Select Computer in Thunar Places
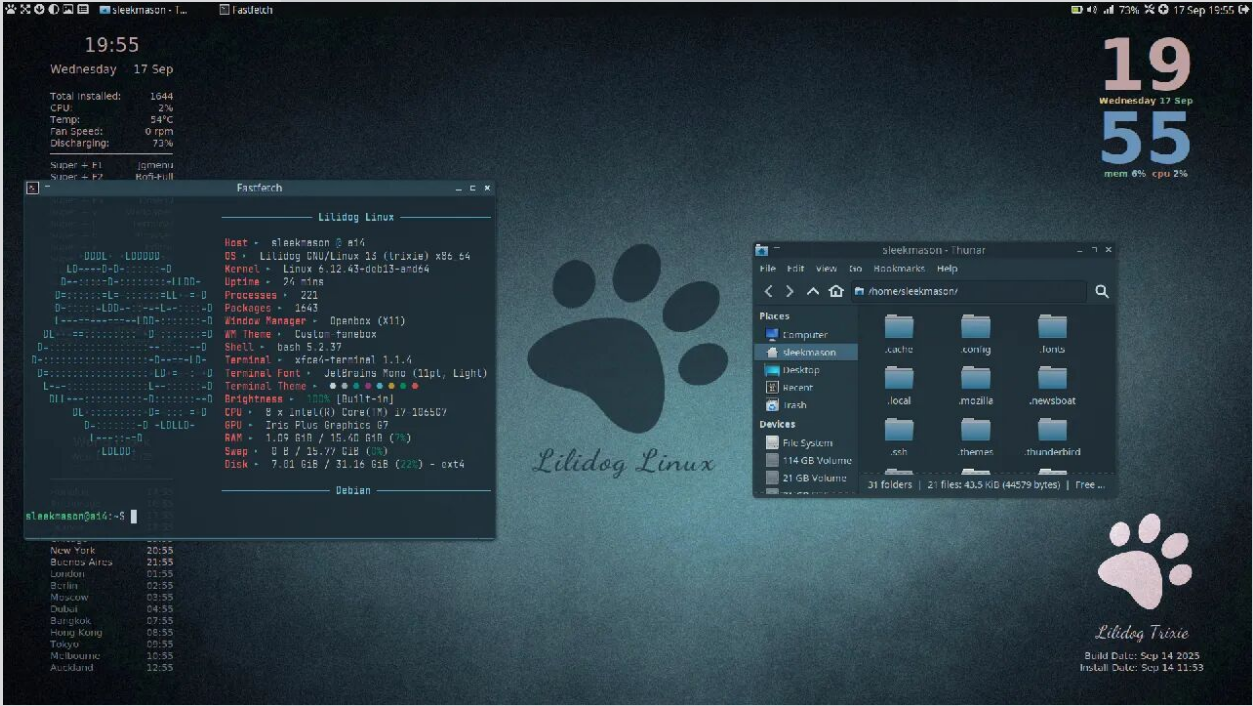This screenshot has width=1253, height=706. (804, 335)
